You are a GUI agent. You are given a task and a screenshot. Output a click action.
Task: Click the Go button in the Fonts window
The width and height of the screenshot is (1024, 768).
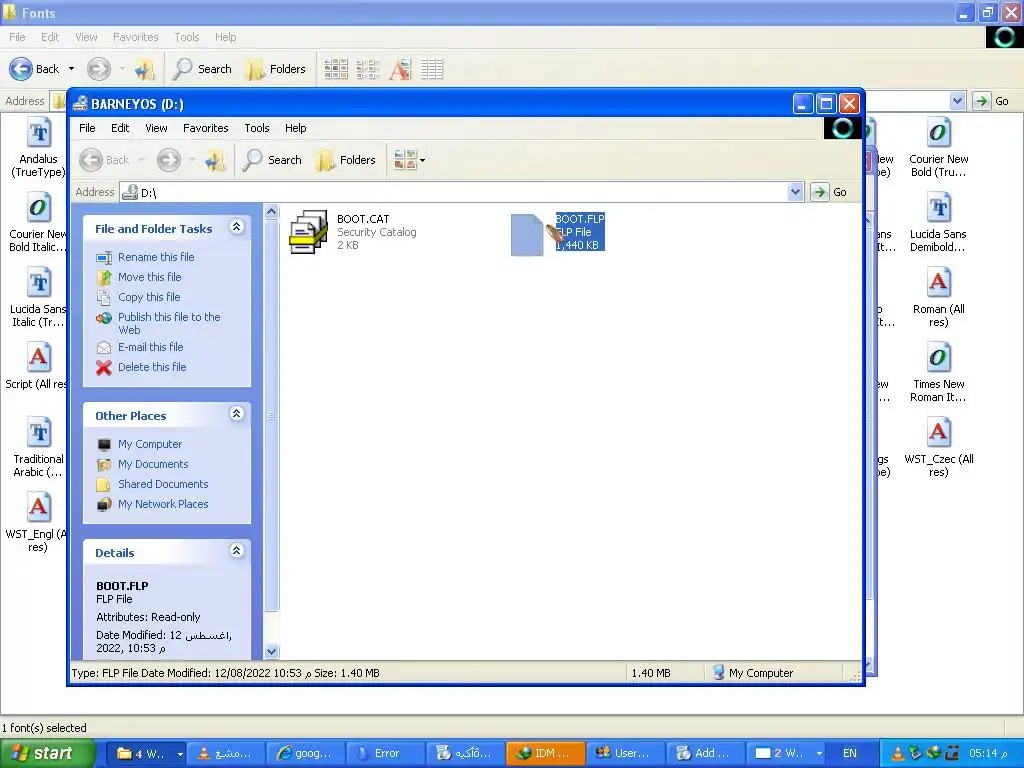point(991,101)
